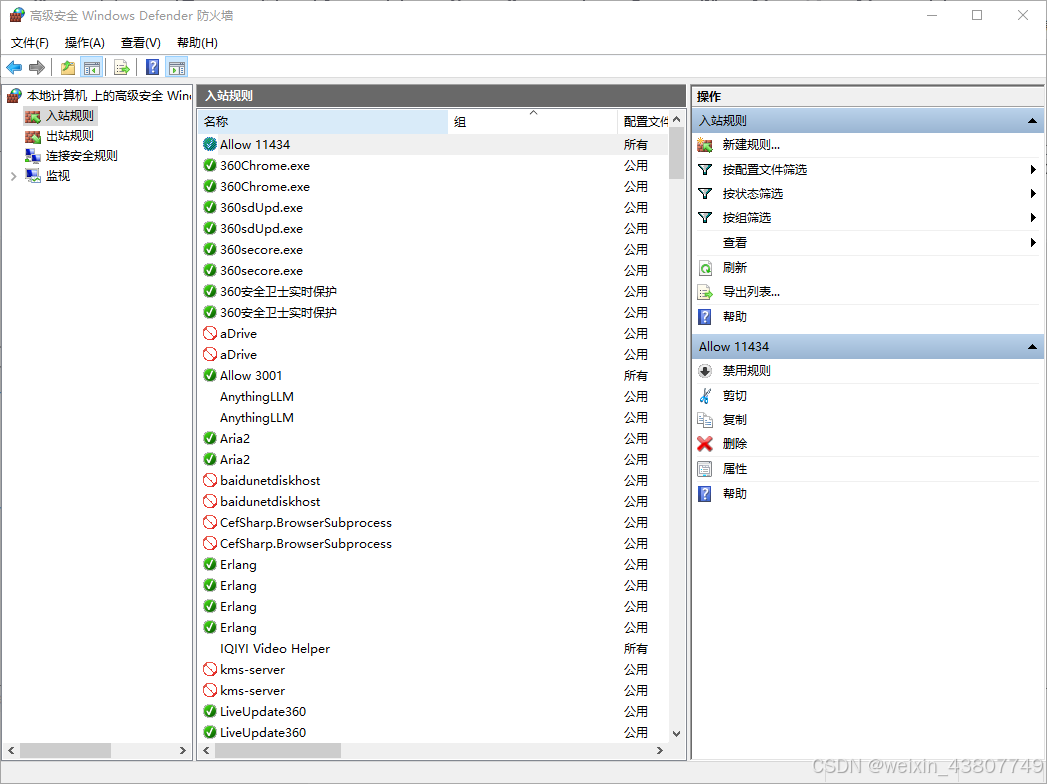Screen dimensions: 1047x784
Task: Open the 操作(A) menu
Action: pyautogui.click(x=84, y=43)
